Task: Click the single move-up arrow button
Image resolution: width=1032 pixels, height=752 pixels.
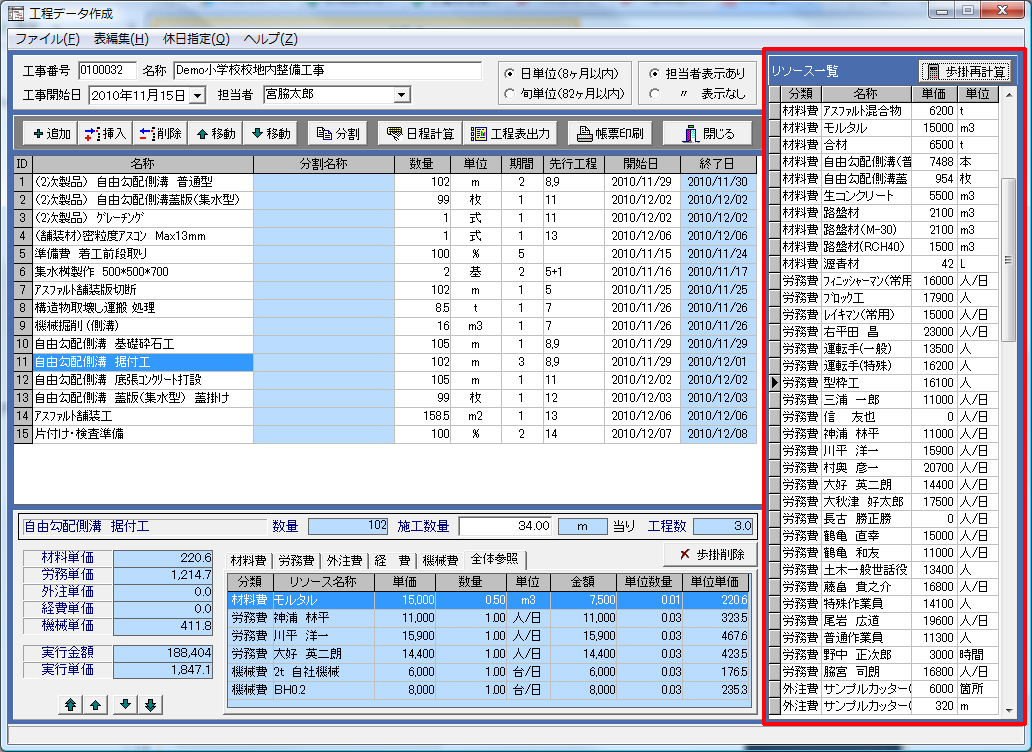Action: (x=96, y=705)
